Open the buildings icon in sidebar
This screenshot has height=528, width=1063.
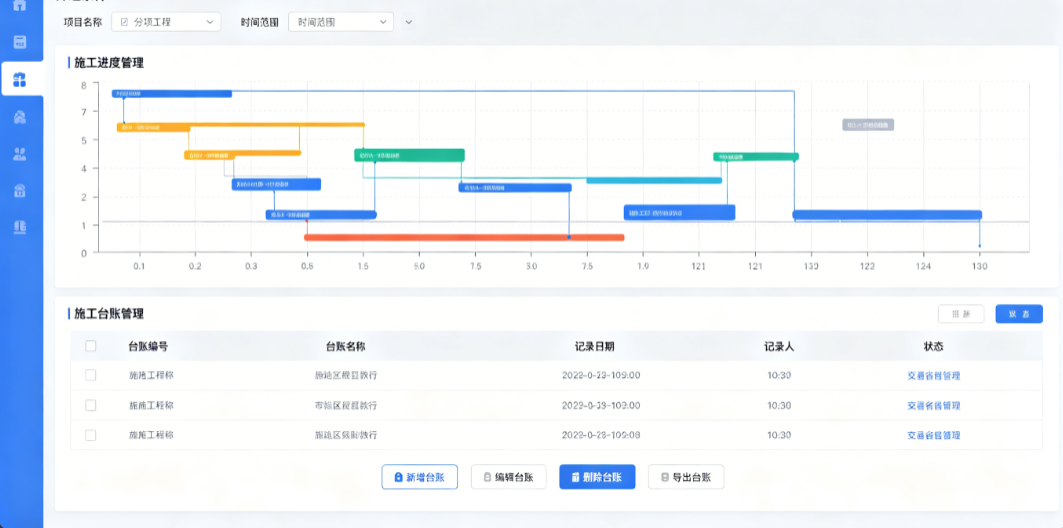20,117
